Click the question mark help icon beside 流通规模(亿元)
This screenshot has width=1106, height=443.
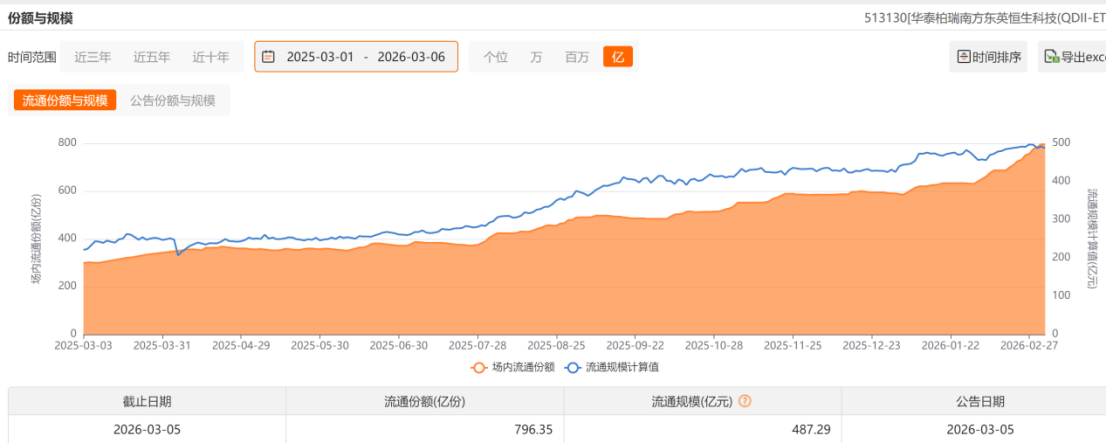pyautogui.click(x=744, y=401)
